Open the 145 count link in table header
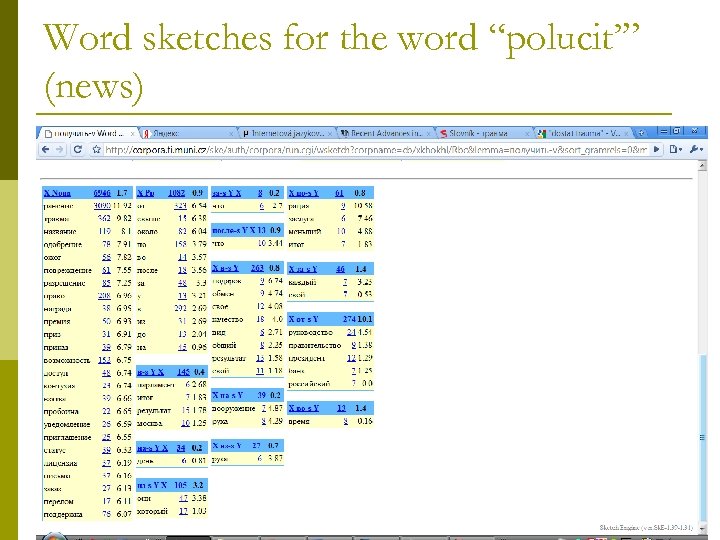This screenshot has width=720, height=540. (183, 372)
